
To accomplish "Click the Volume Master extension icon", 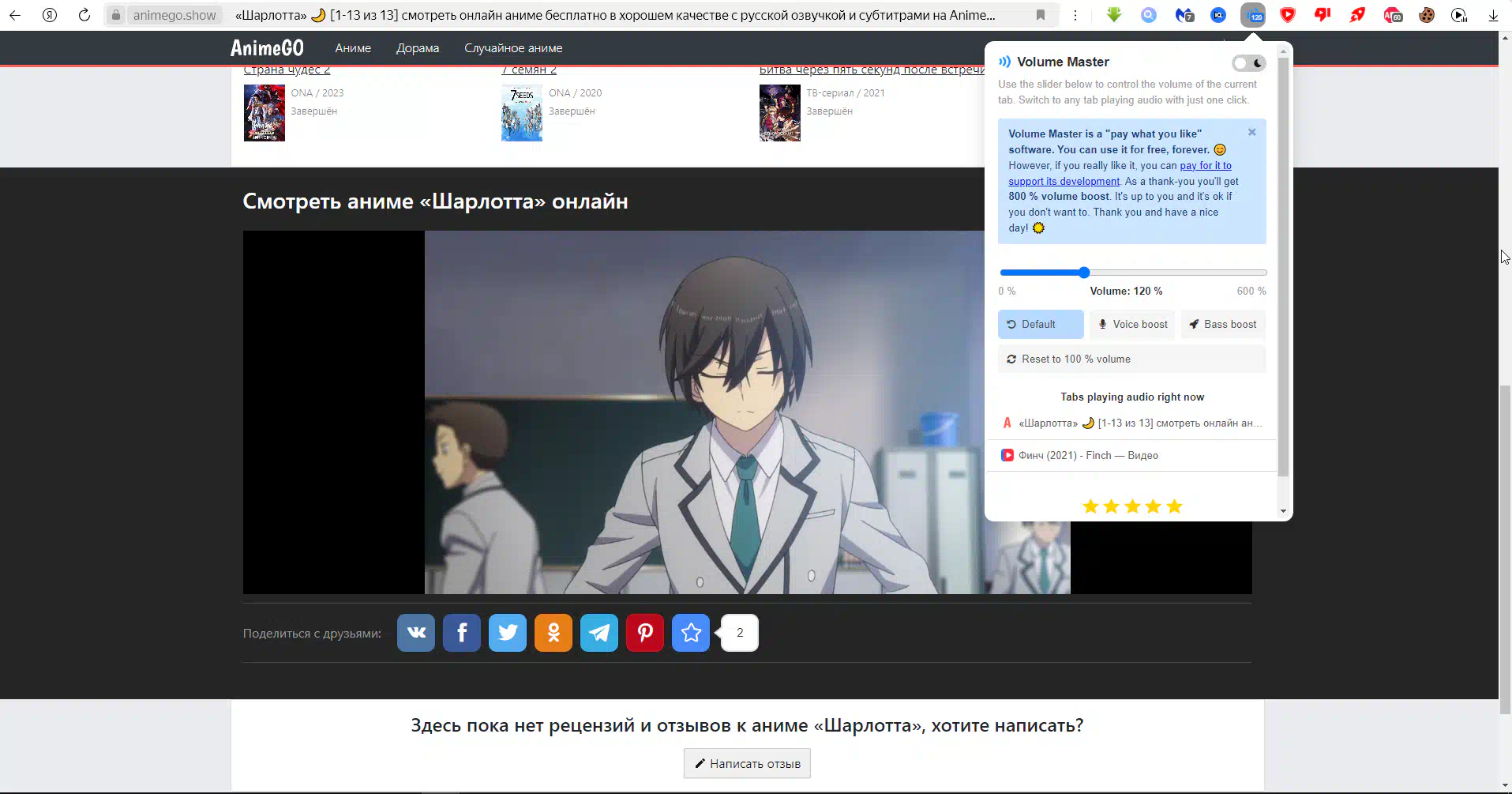I will (x=1253, y=15).
